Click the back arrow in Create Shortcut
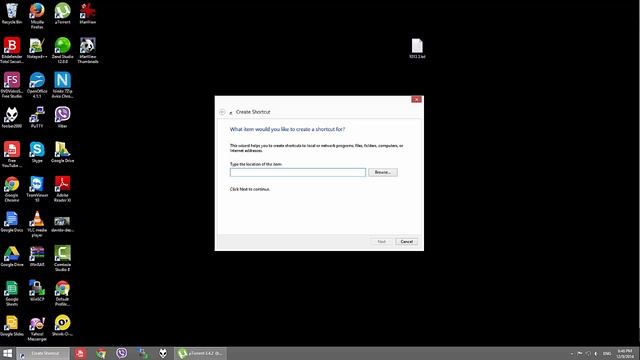Image resolution: width=640 pixels, height=360 pixels. (x=222, y=112)
